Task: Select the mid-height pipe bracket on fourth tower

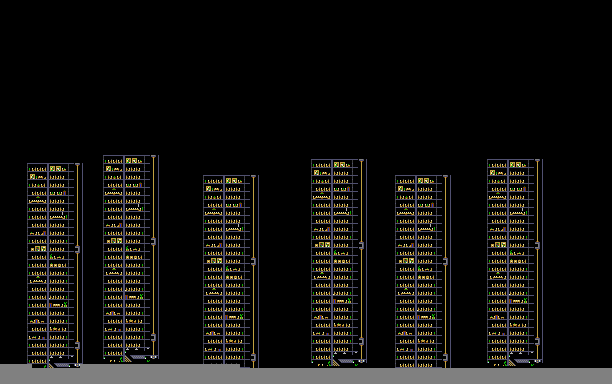Action: click(361, 245)
